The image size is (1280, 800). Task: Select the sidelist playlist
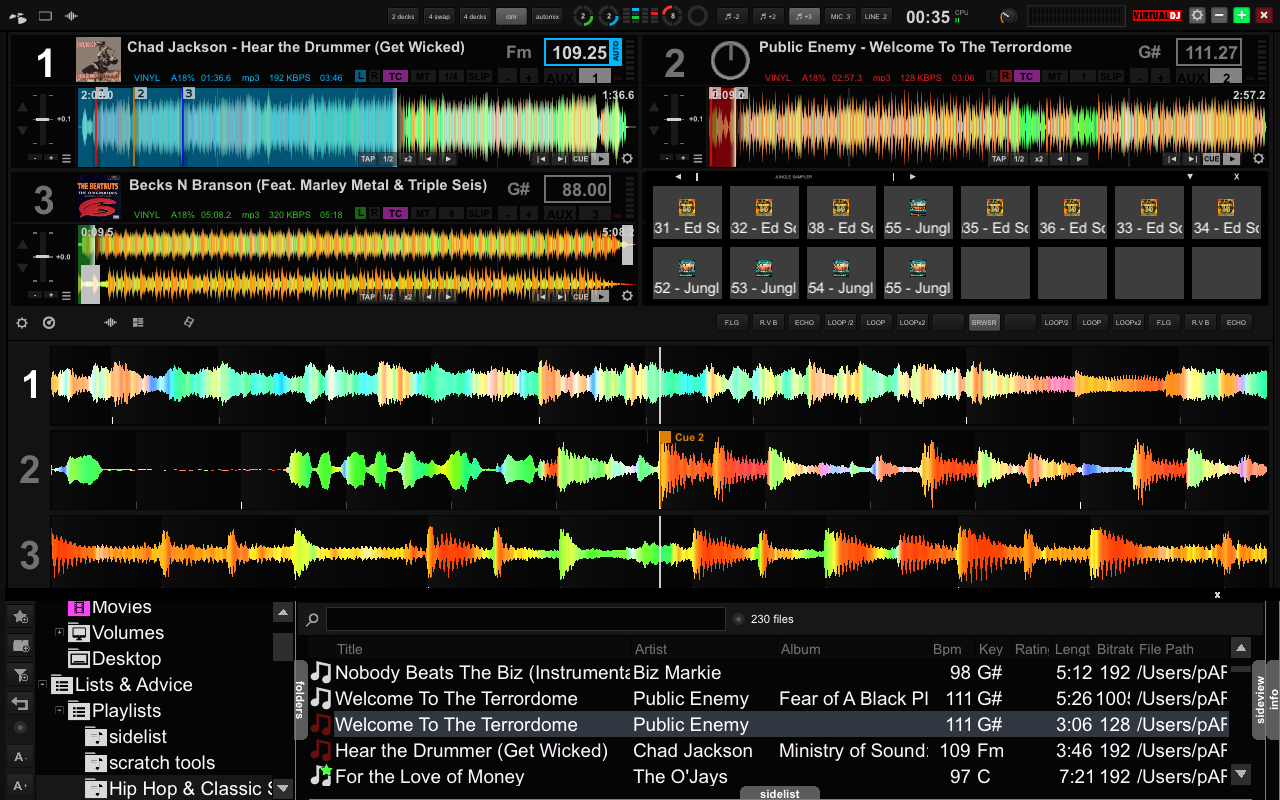coord(138,737)
